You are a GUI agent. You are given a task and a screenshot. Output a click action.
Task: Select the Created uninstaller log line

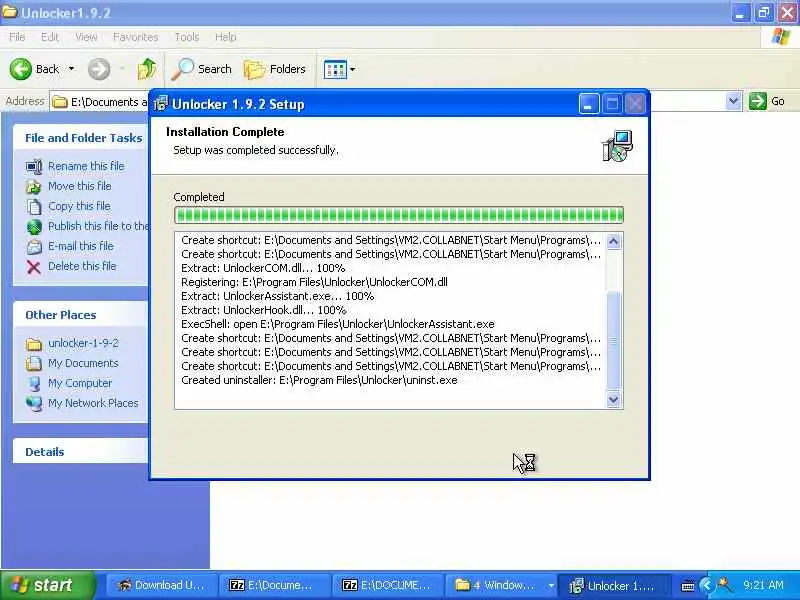click(319, 380)
